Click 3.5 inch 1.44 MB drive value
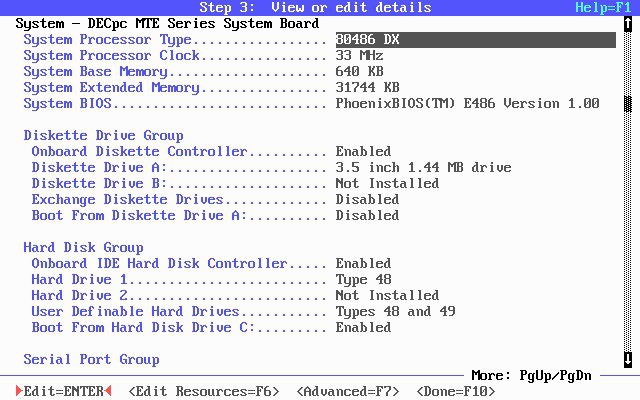This screenshot has width=640, height=400. 423,167
